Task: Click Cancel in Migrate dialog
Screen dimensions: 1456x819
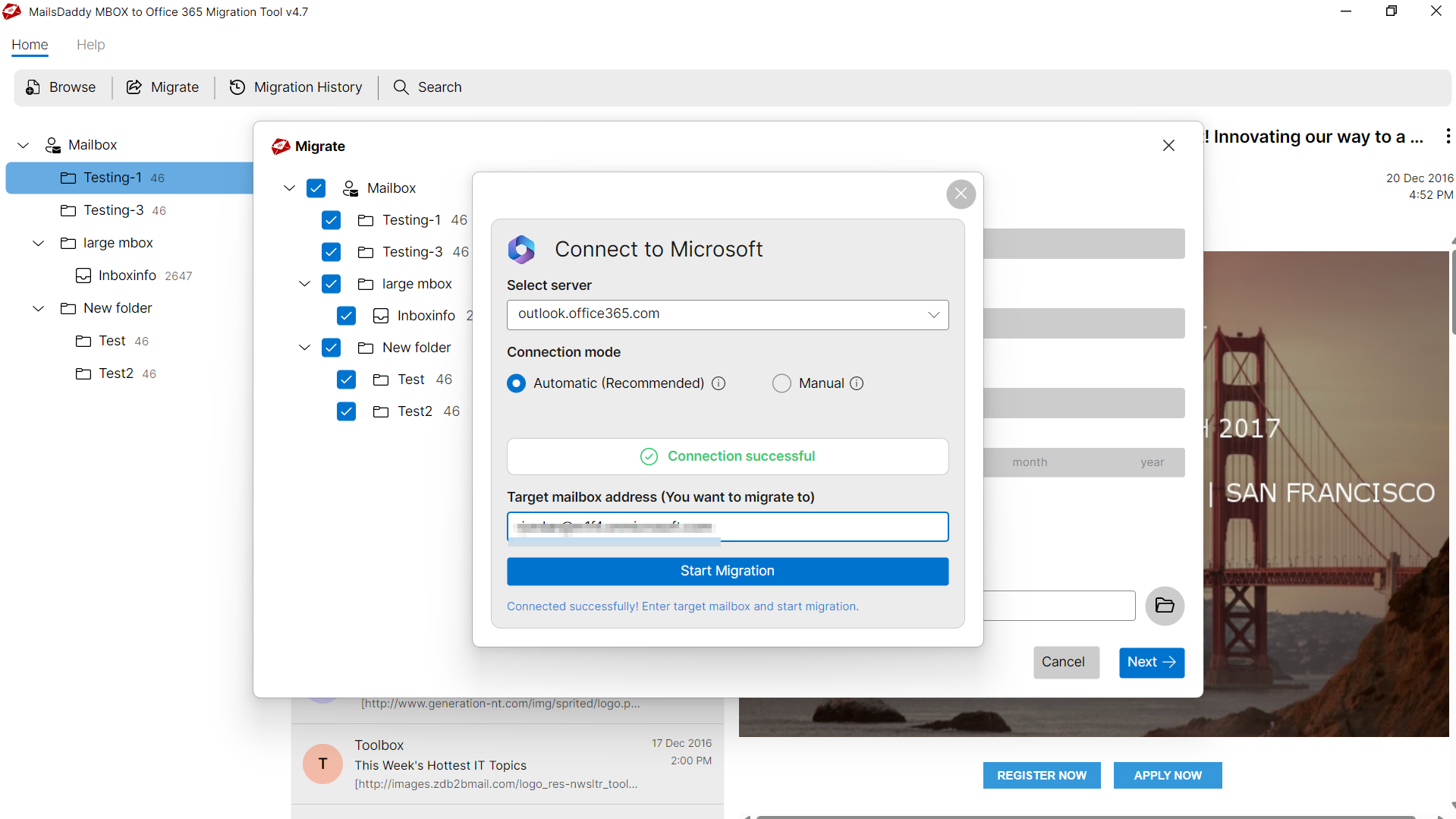Action: (x=1066, y=663)
